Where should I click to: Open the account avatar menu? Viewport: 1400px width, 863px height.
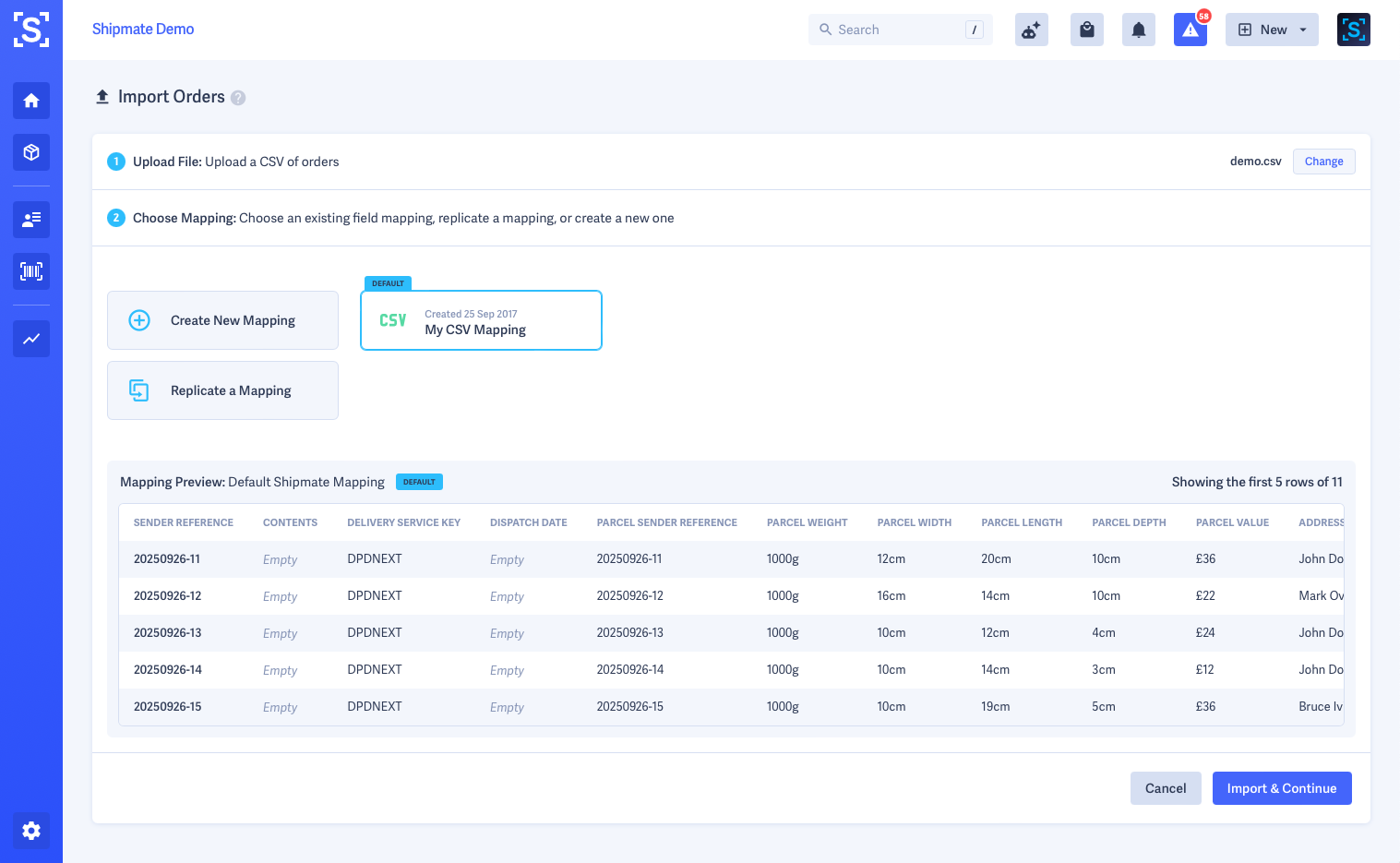[1353, 30]
